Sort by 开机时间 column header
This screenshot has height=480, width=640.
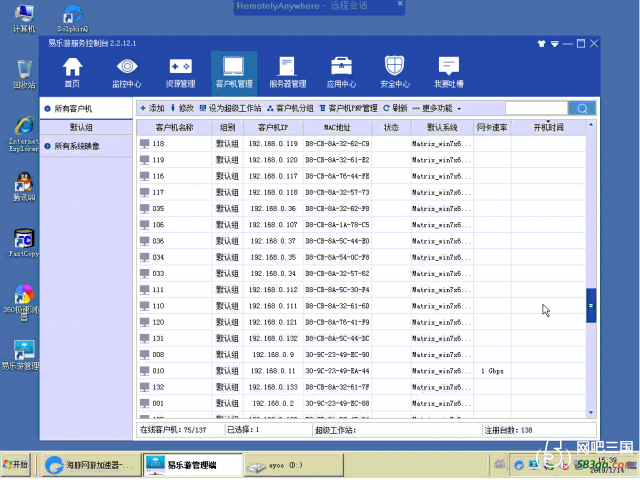pos(548,127)
